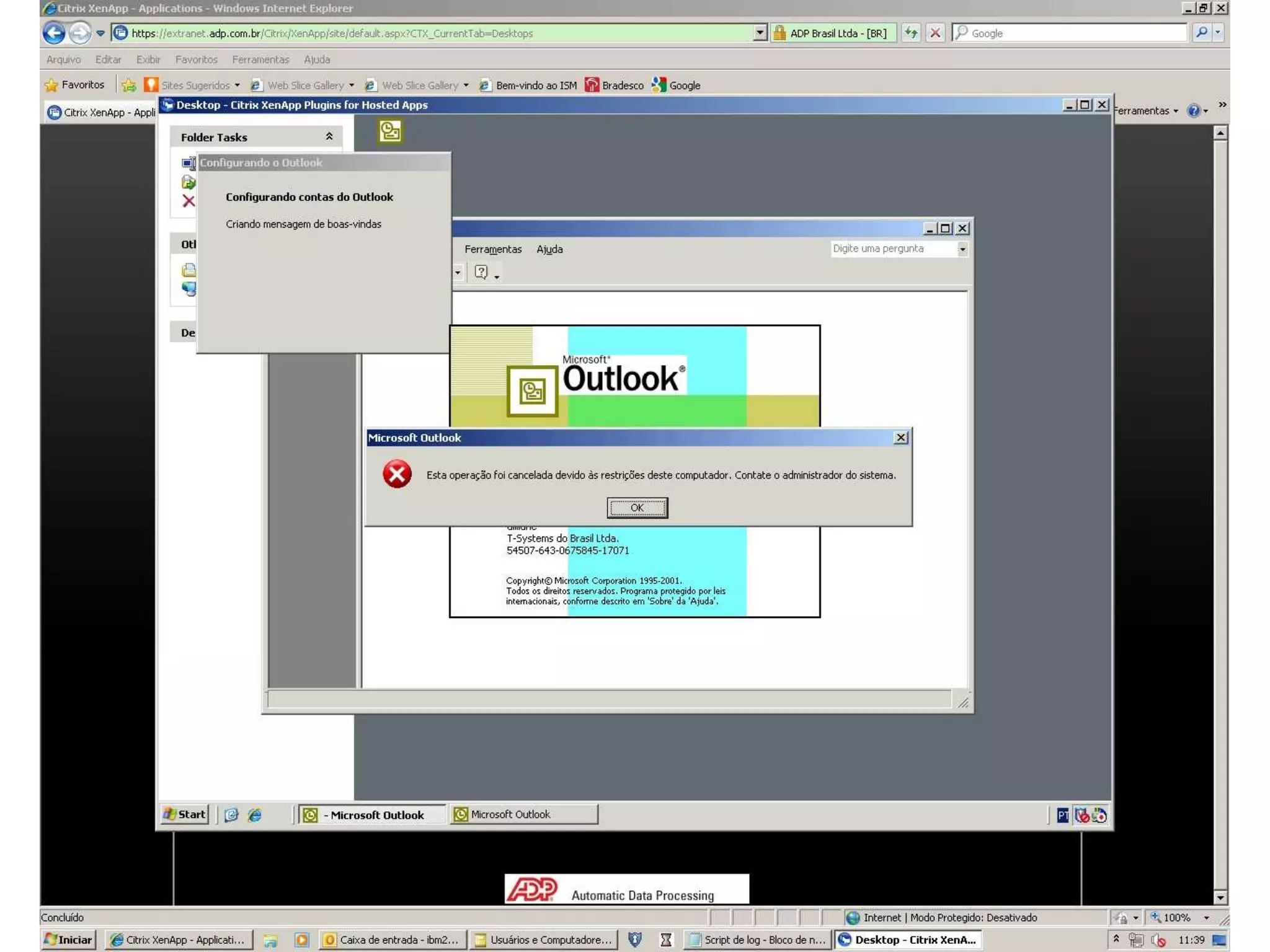Click the Google search magnifier button

(x=1201, y=33)
